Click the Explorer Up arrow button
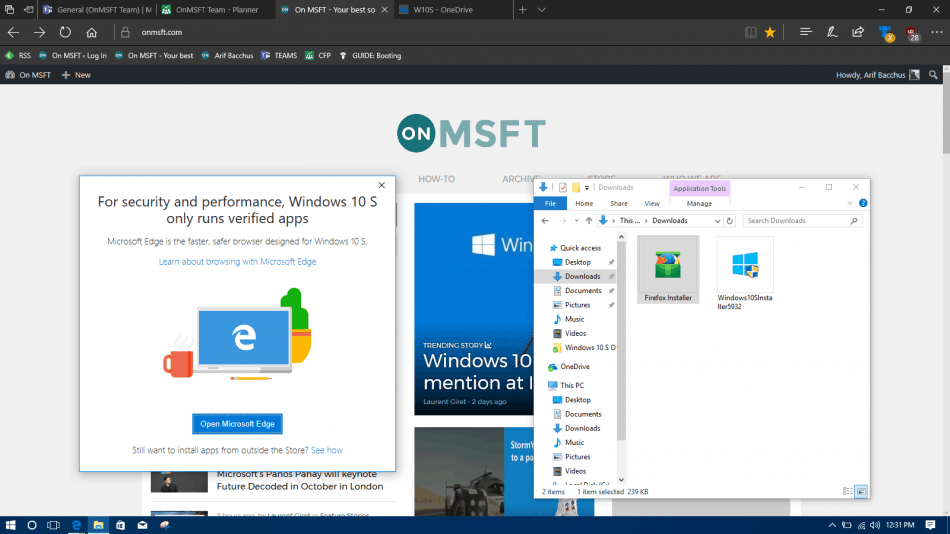Screen dimensions: 950x534 tap(589, 220)
